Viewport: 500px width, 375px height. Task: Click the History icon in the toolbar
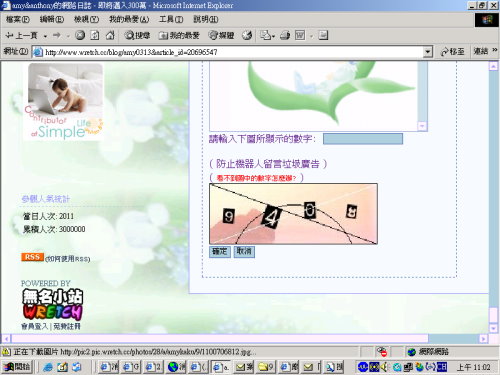tap(247, 35)
